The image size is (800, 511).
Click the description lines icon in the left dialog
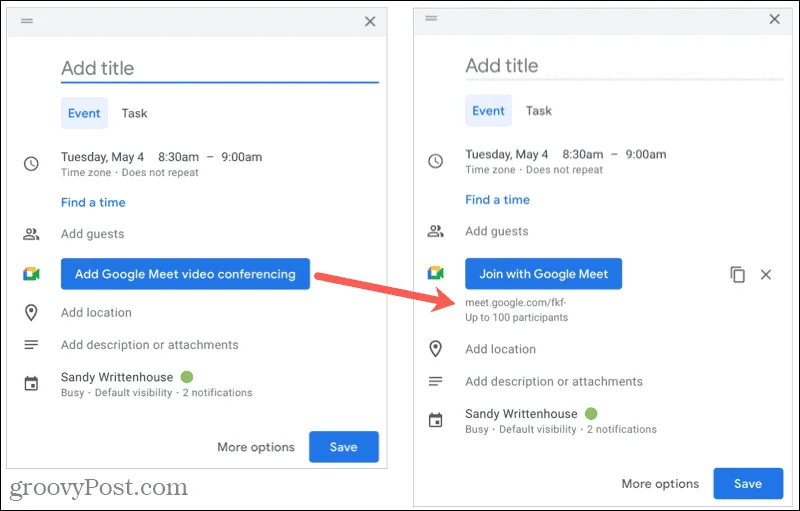[x=31, y=345]
